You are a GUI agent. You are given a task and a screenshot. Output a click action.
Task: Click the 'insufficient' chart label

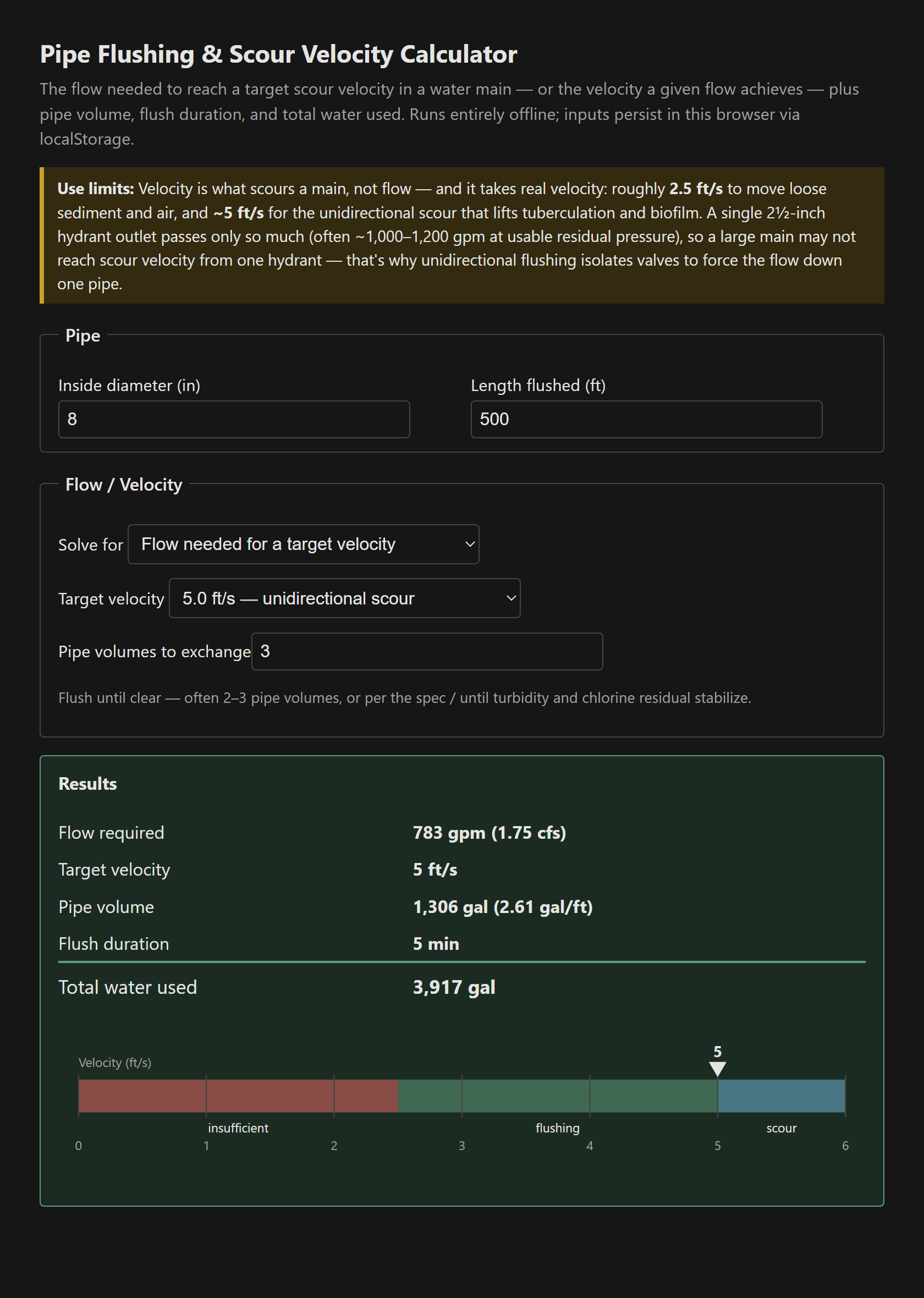point(238,1128)
